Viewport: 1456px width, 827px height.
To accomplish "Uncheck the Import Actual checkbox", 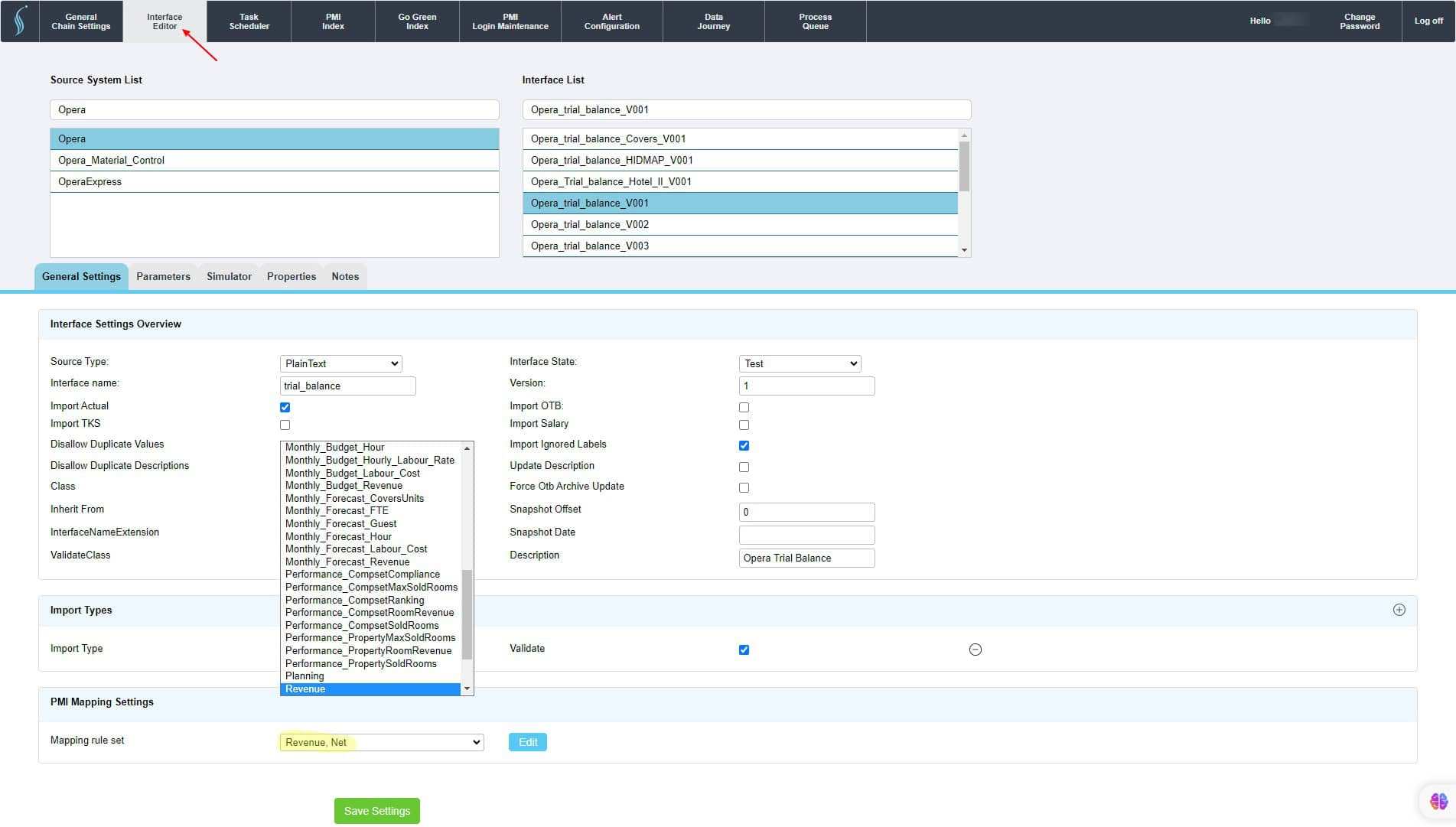I will [285, 406].
